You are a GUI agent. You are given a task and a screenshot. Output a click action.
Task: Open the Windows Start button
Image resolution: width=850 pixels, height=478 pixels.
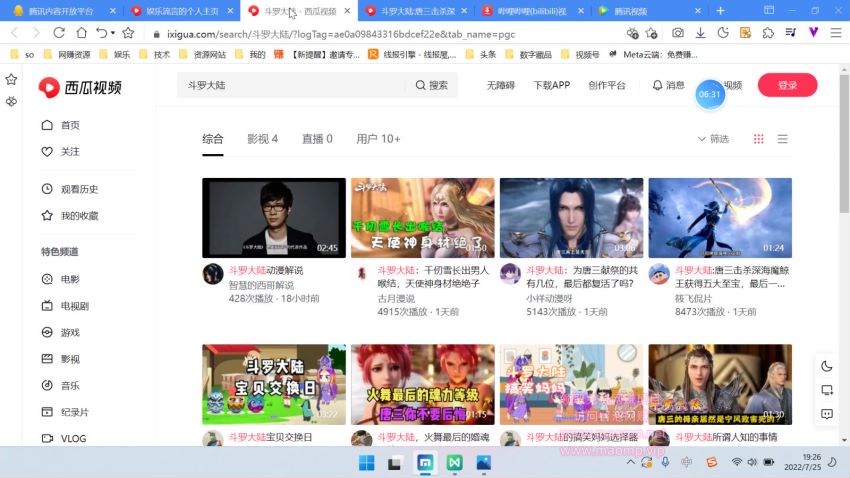(x=366, y=463)
